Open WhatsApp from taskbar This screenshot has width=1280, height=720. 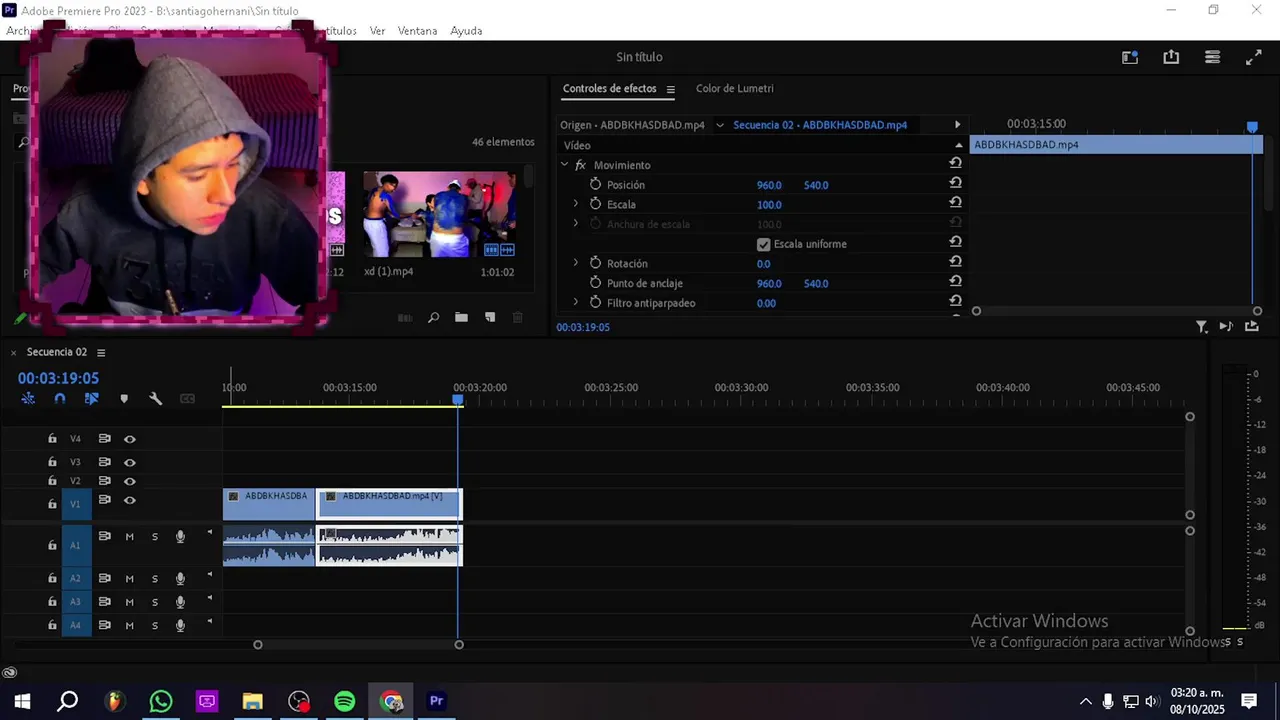tap(161, 701)
